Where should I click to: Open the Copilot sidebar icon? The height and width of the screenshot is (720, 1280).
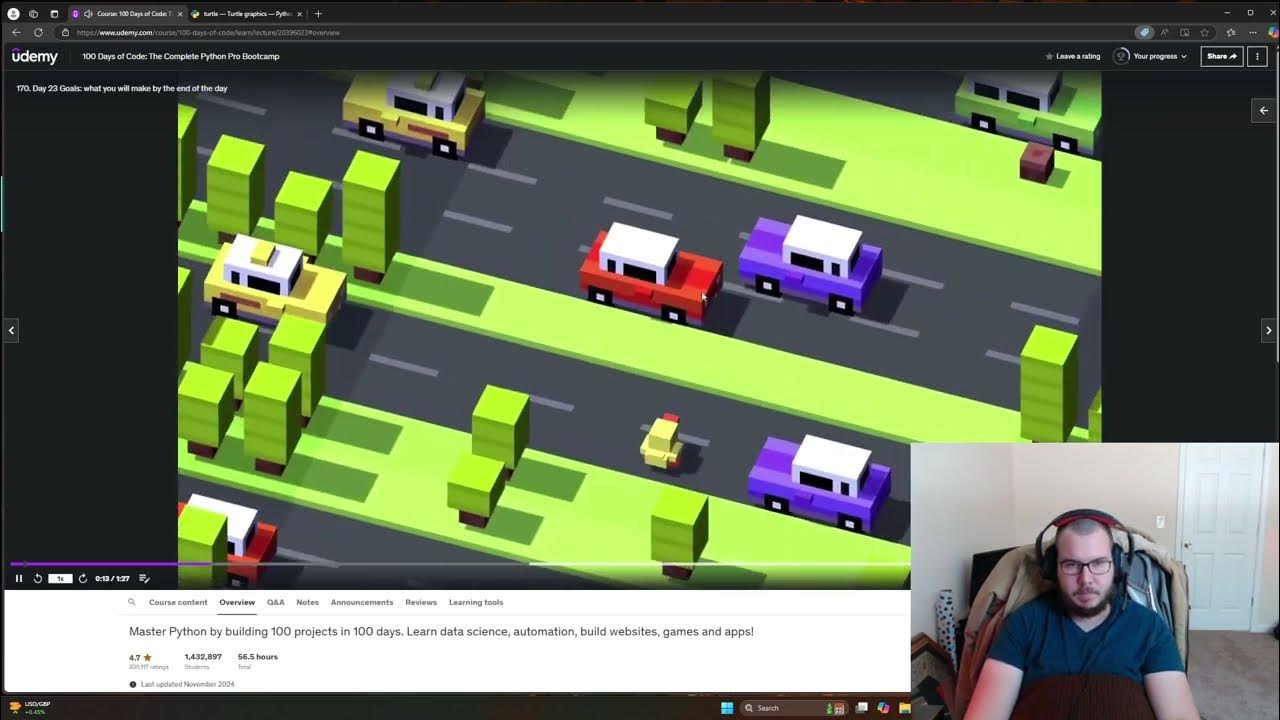(x=1273, y=32)
